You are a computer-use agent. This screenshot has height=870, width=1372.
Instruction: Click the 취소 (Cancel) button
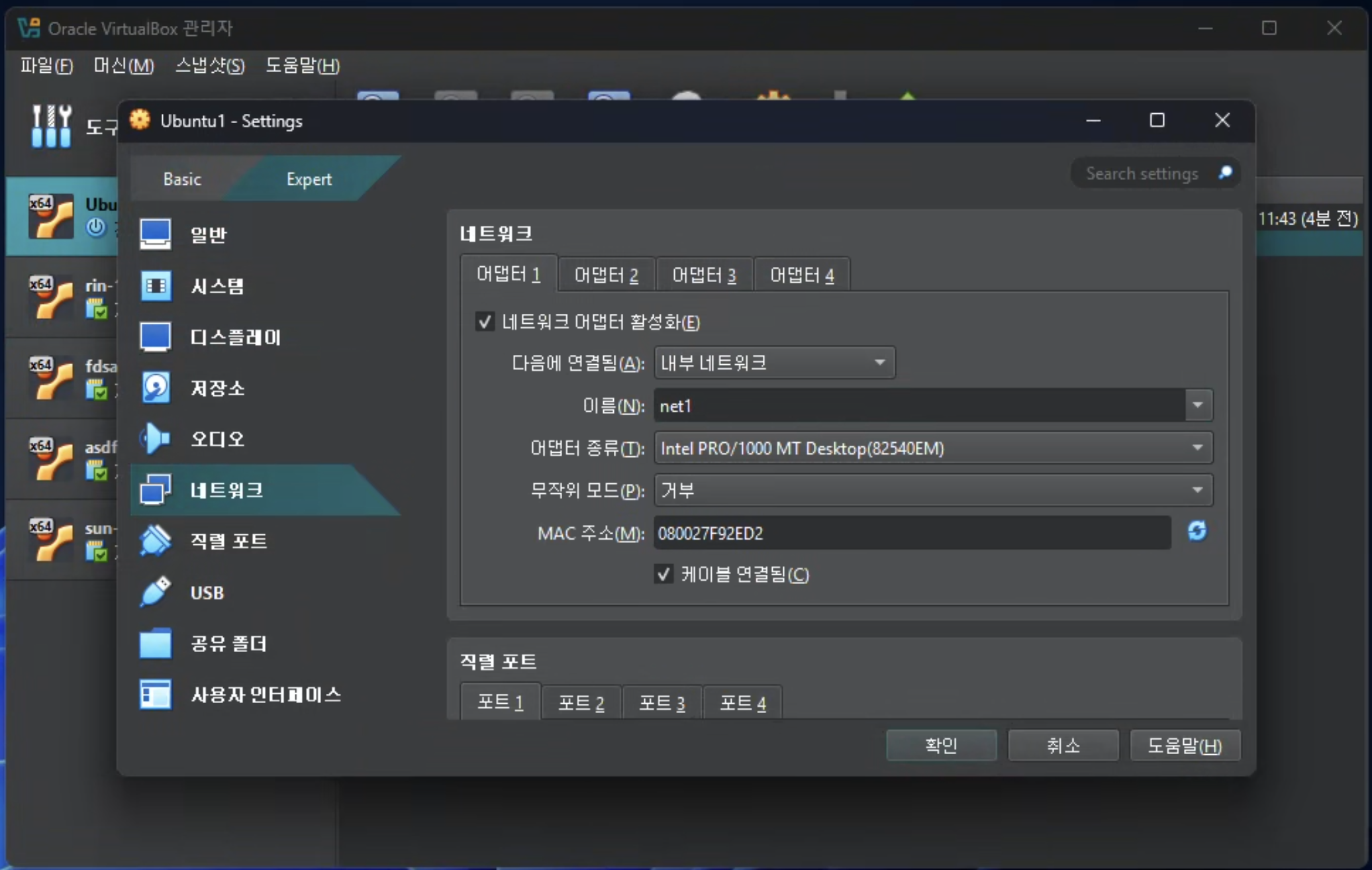1063,746
